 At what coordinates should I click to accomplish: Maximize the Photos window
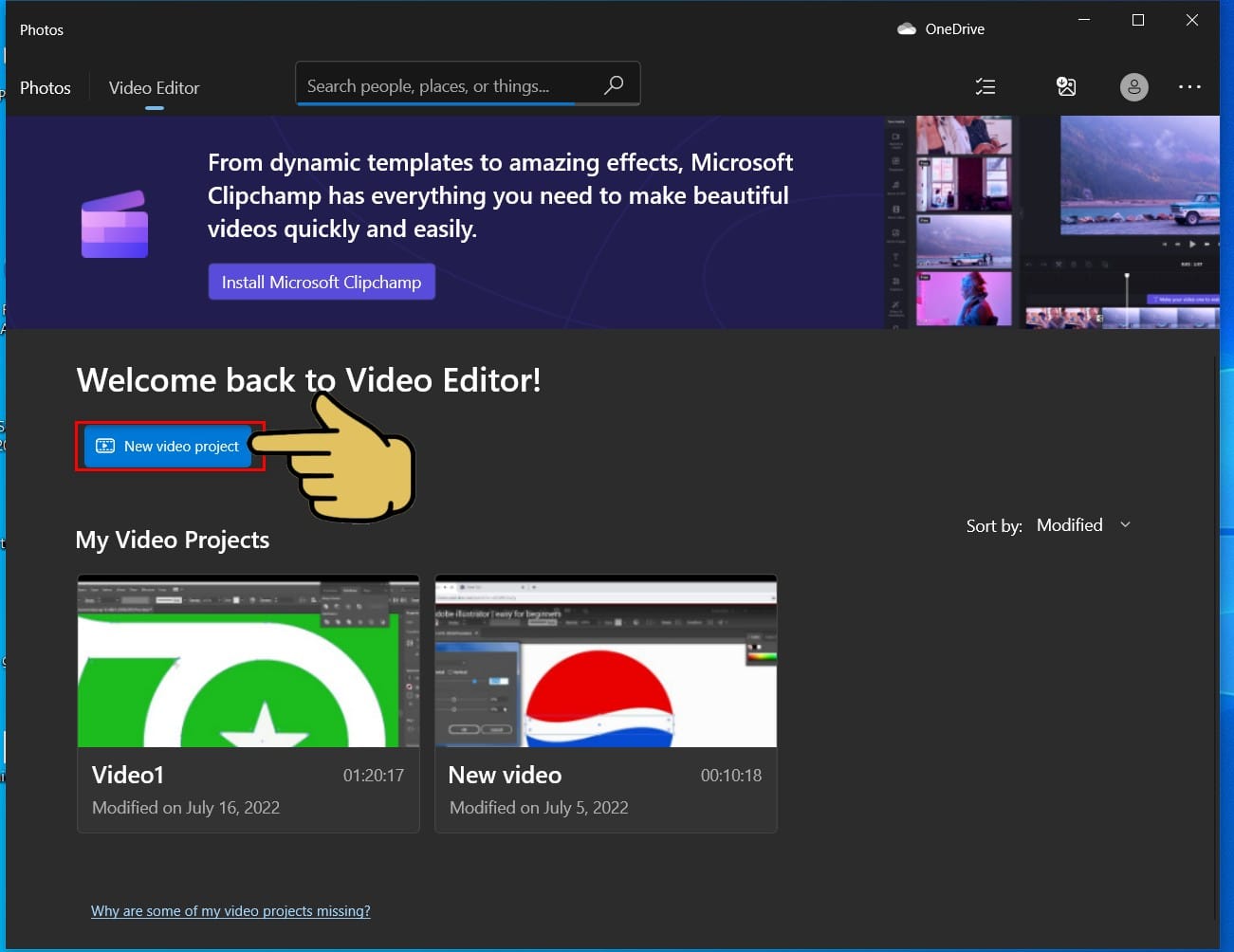(1138, 20)
